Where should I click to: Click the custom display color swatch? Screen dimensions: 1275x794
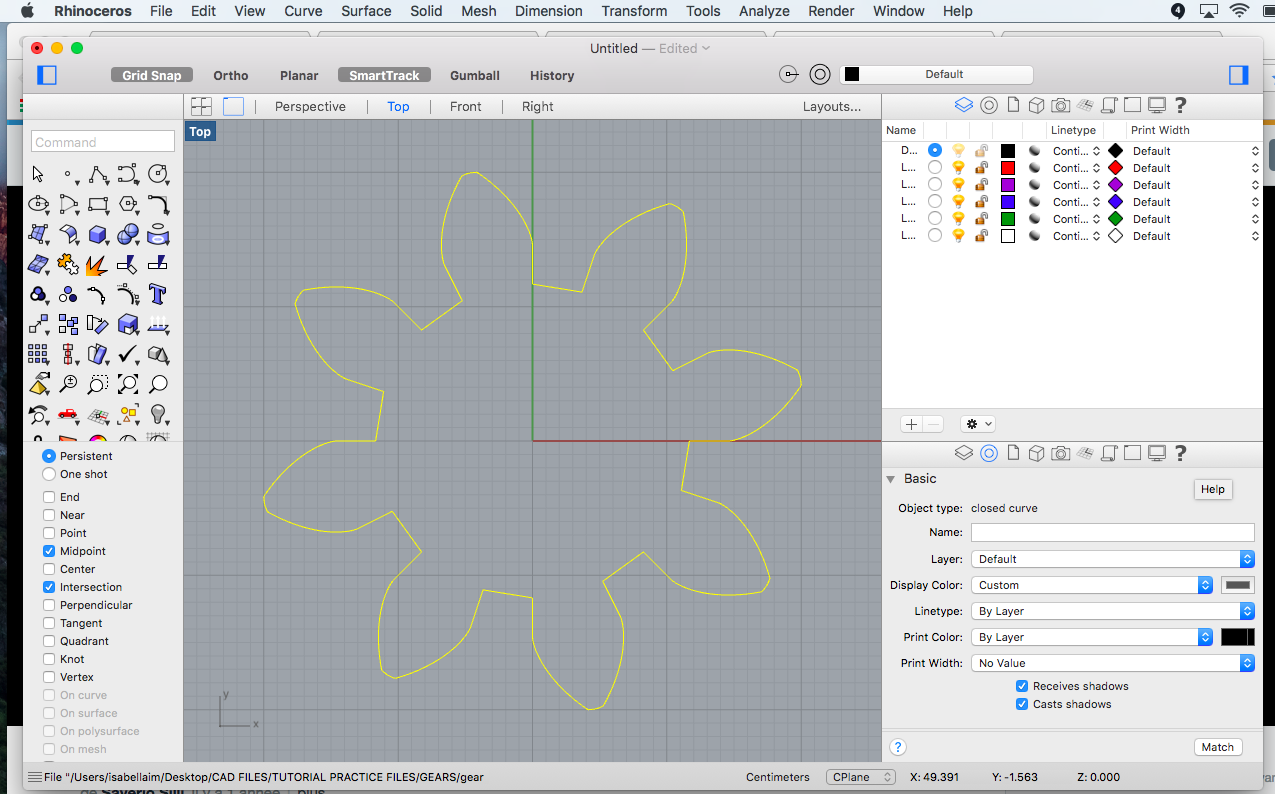tap(1238, 585)
